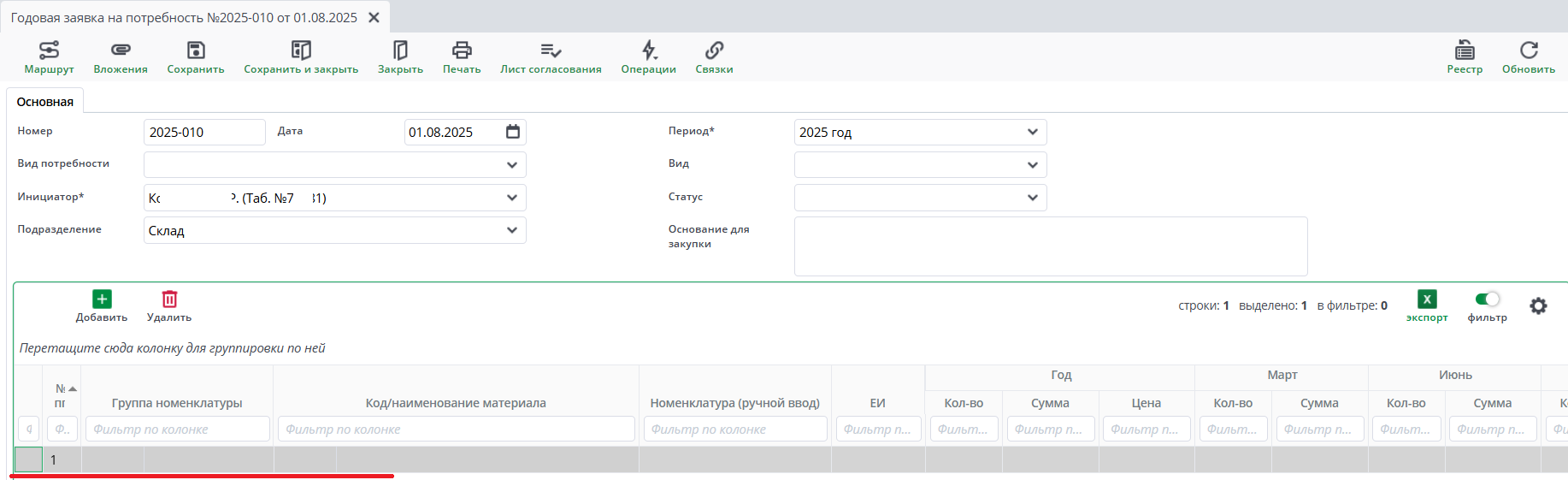
Task: Open Лист согласования approval sheet
Action: (551, 50)
